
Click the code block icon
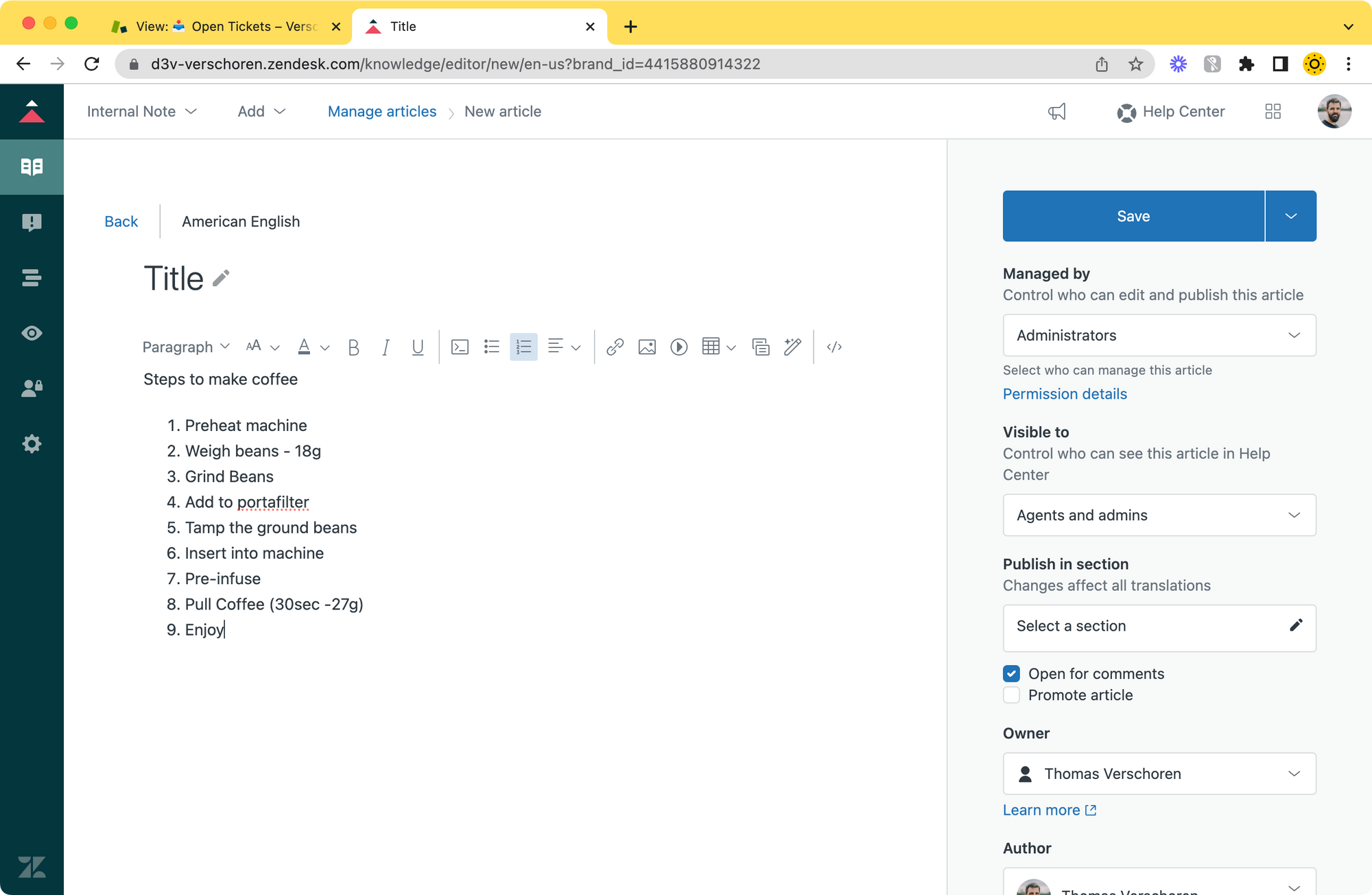tap(460, 347)
